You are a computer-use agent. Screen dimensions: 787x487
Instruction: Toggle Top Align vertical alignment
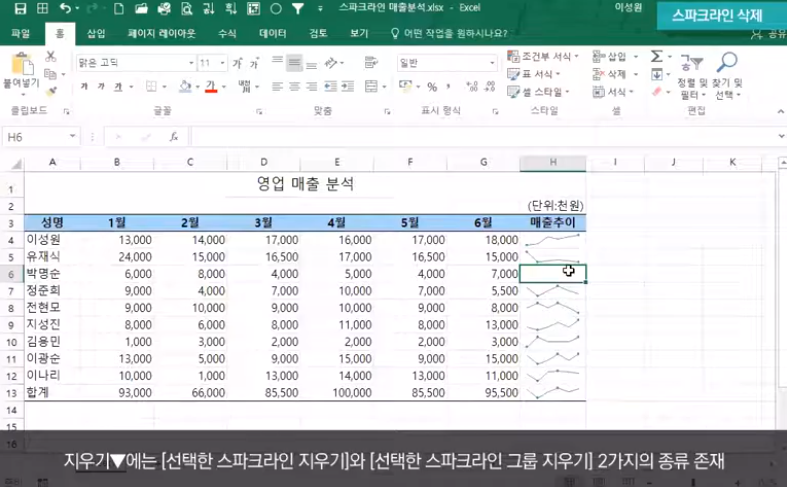[277, 61]
